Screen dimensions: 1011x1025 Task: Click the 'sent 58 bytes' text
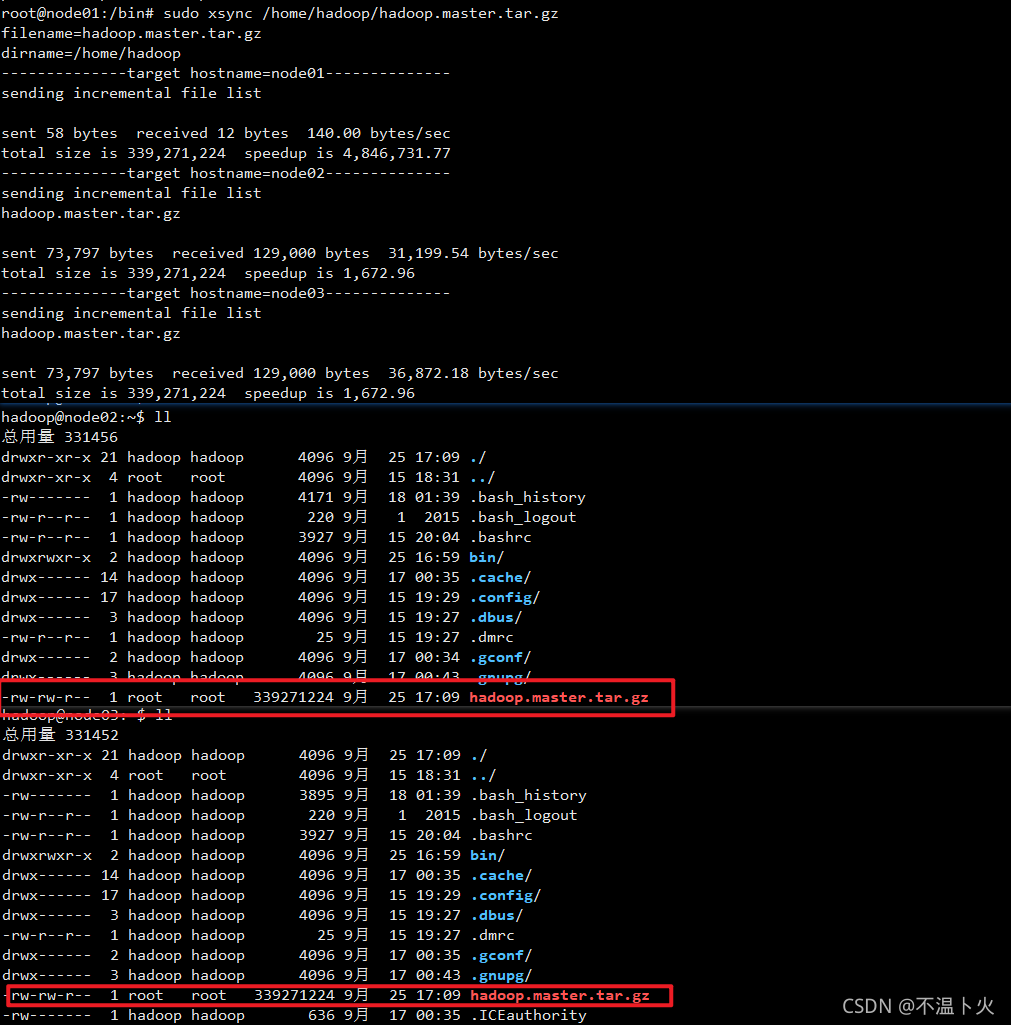59,133
